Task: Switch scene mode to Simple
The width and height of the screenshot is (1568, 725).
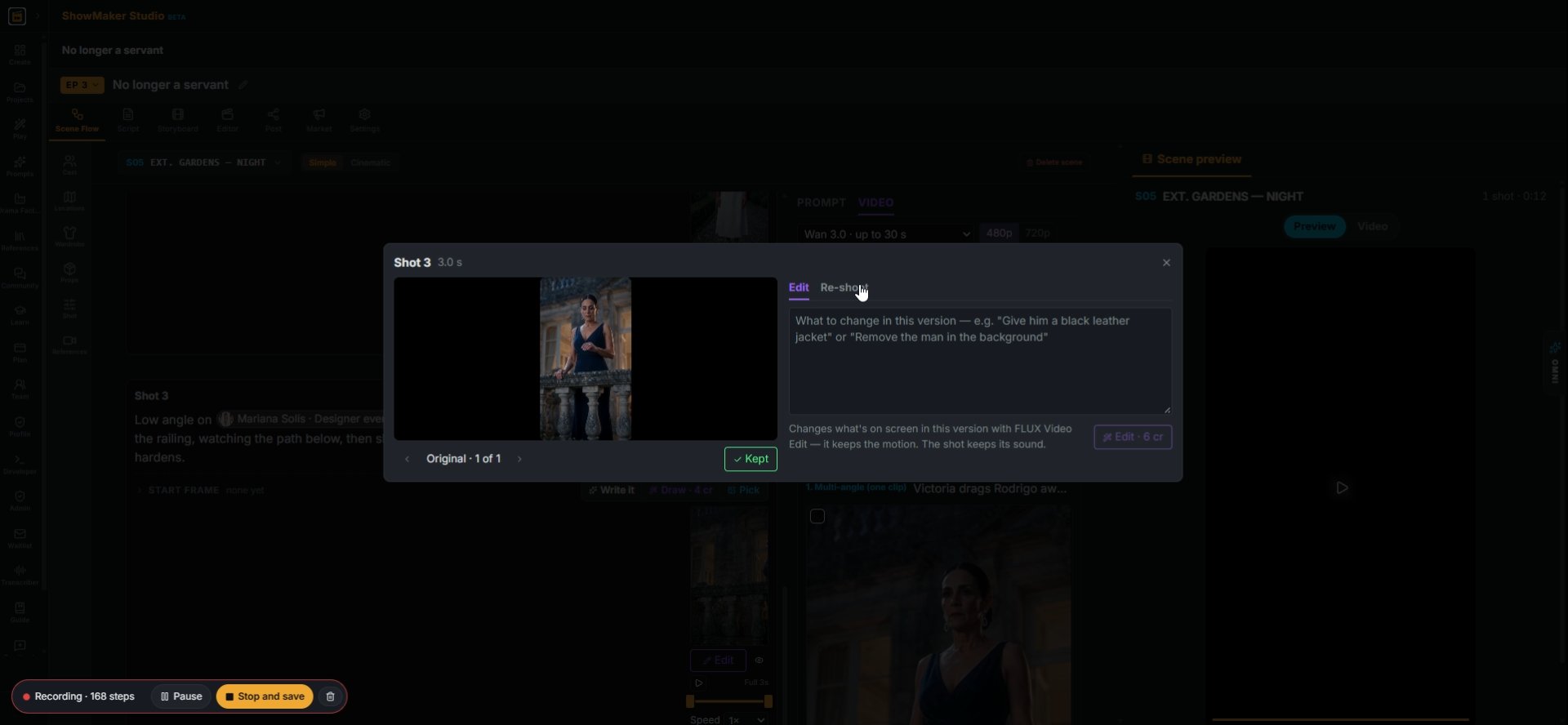Action: [x=323, y=162]
